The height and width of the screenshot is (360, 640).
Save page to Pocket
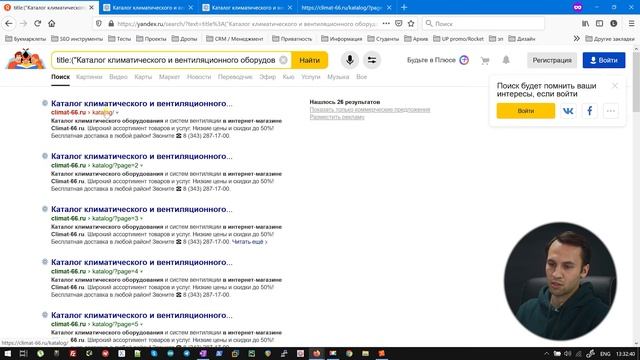[x=399, y=24]
